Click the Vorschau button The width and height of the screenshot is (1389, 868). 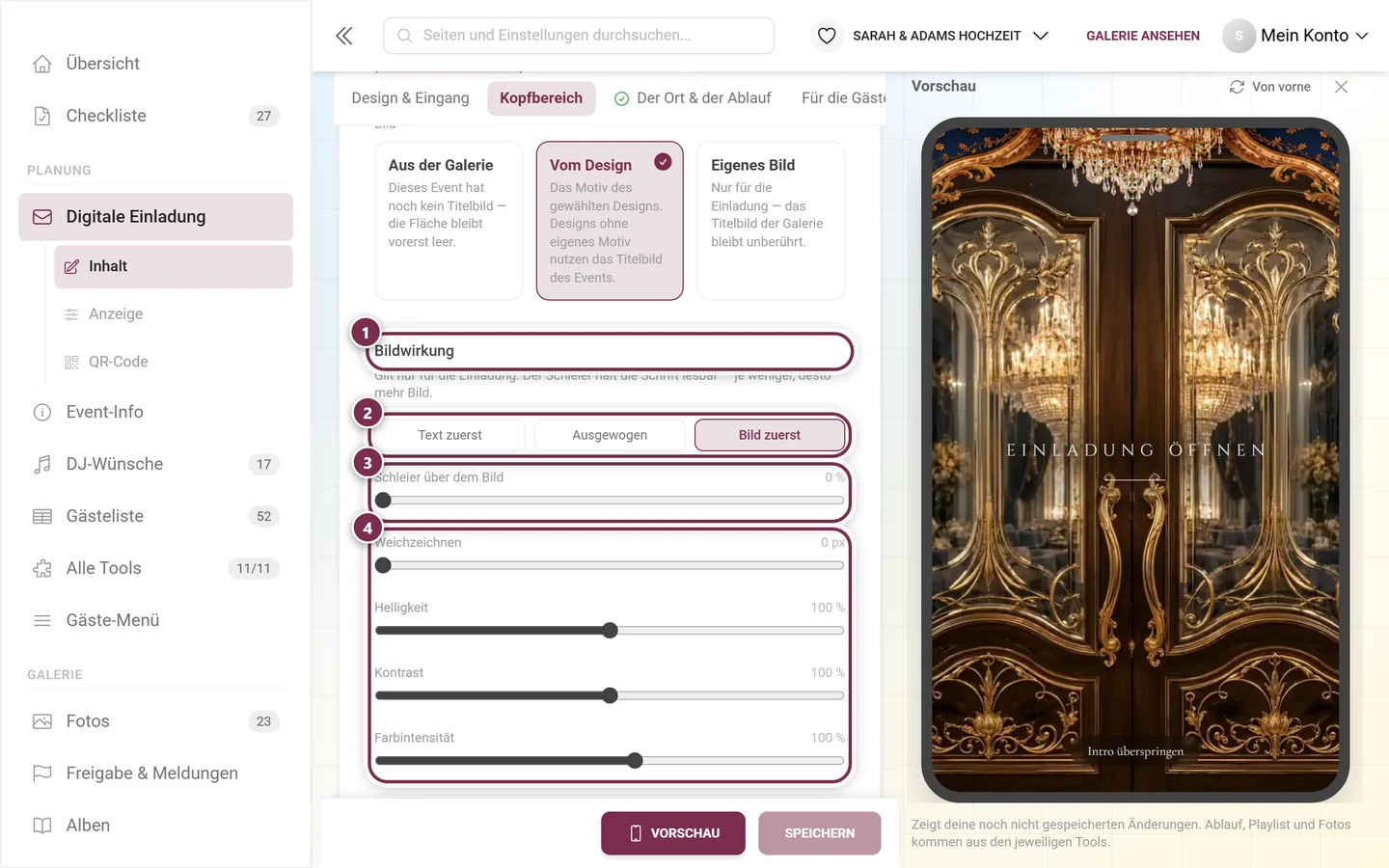[x=673, y=833]
